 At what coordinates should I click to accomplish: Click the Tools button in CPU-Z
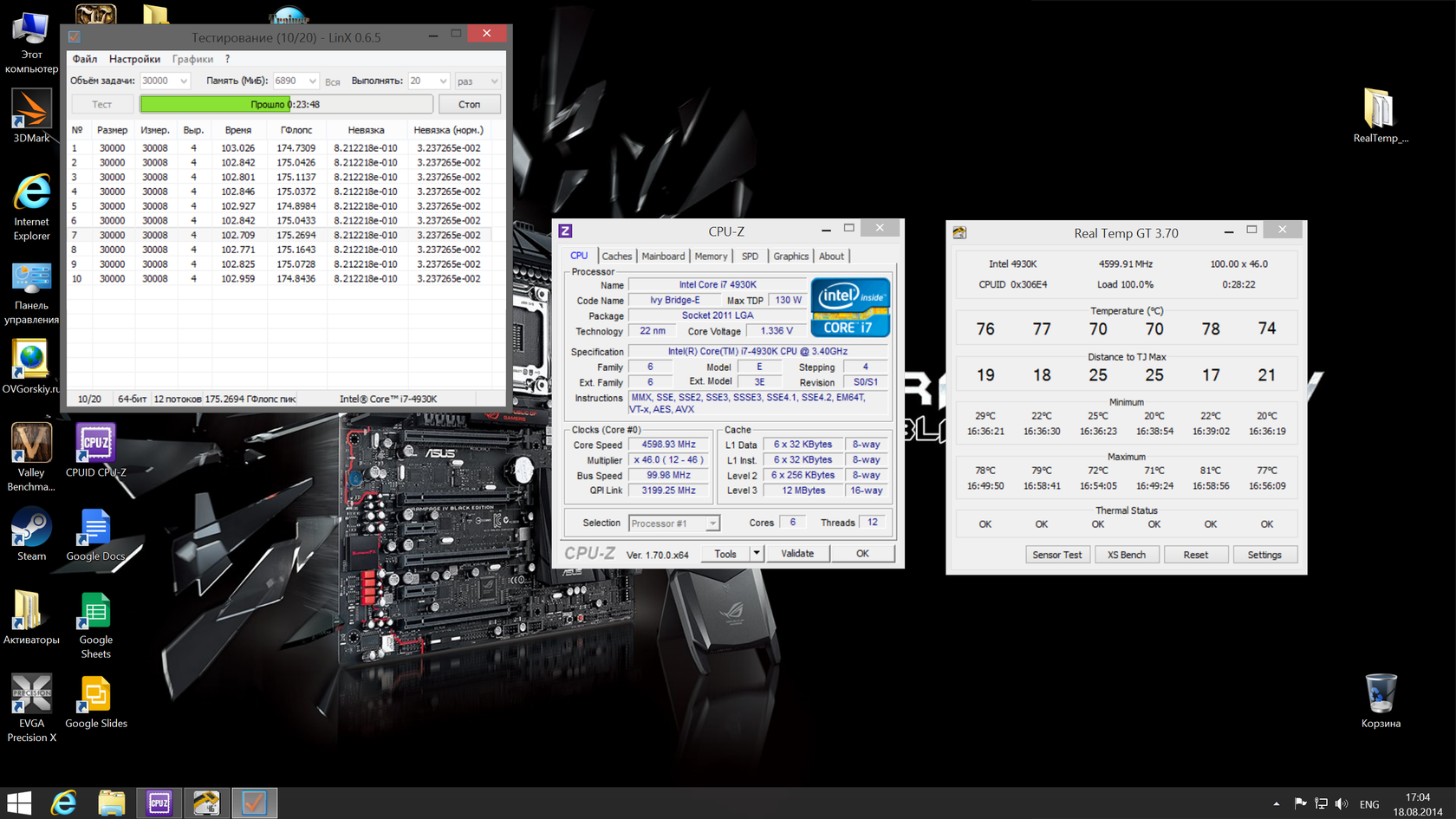pyautogui.click(x=725, y=553)
